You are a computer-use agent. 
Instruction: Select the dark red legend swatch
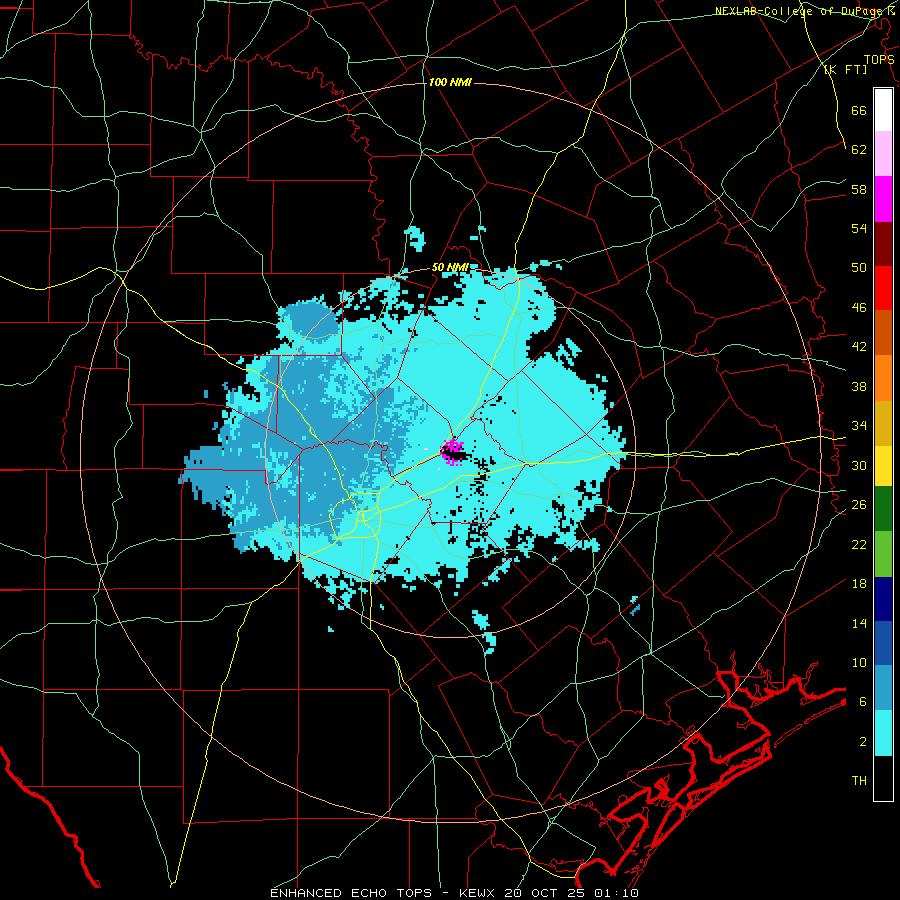[x=883, y=243]
